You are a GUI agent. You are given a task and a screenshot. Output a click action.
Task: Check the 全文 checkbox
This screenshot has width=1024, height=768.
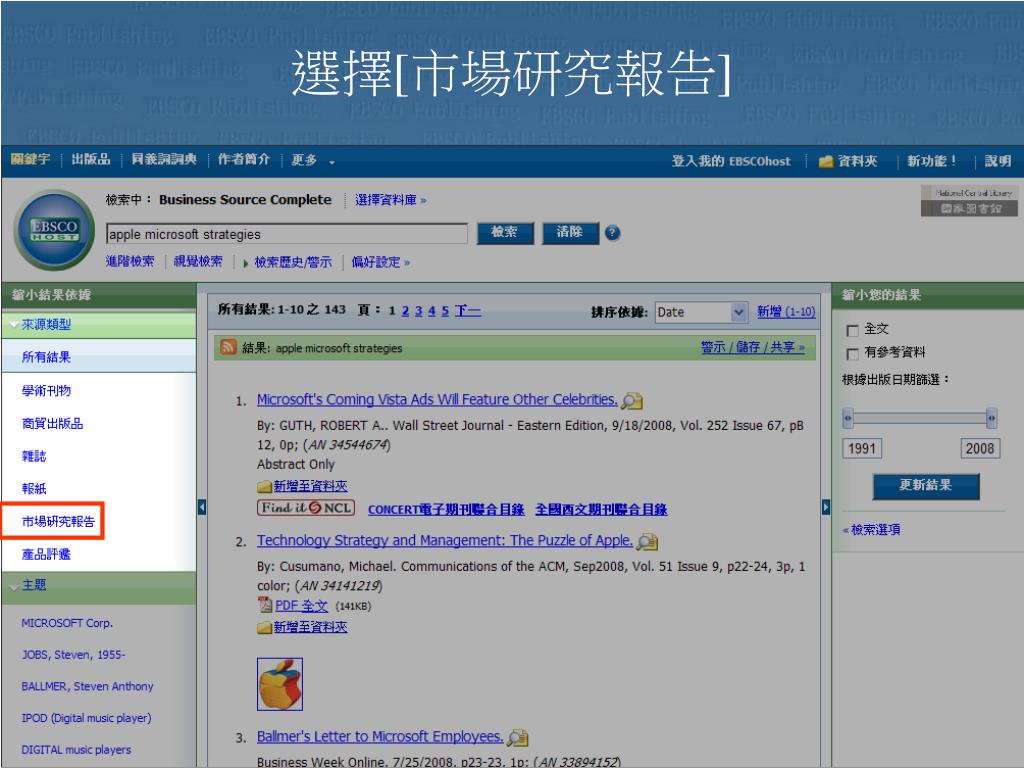click(x=852, y=330)
